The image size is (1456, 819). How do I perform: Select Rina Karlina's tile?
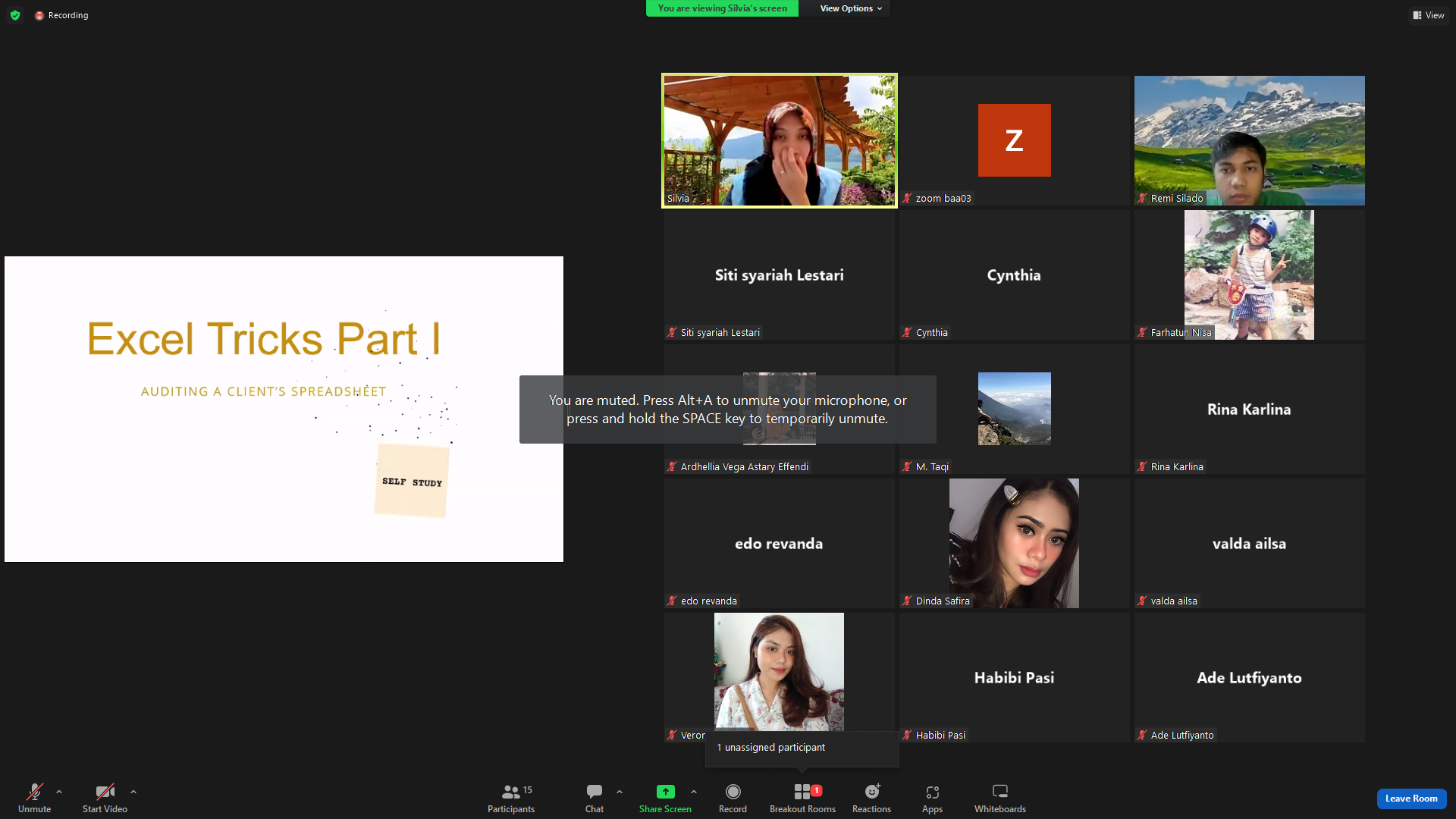click(1250, 409)
